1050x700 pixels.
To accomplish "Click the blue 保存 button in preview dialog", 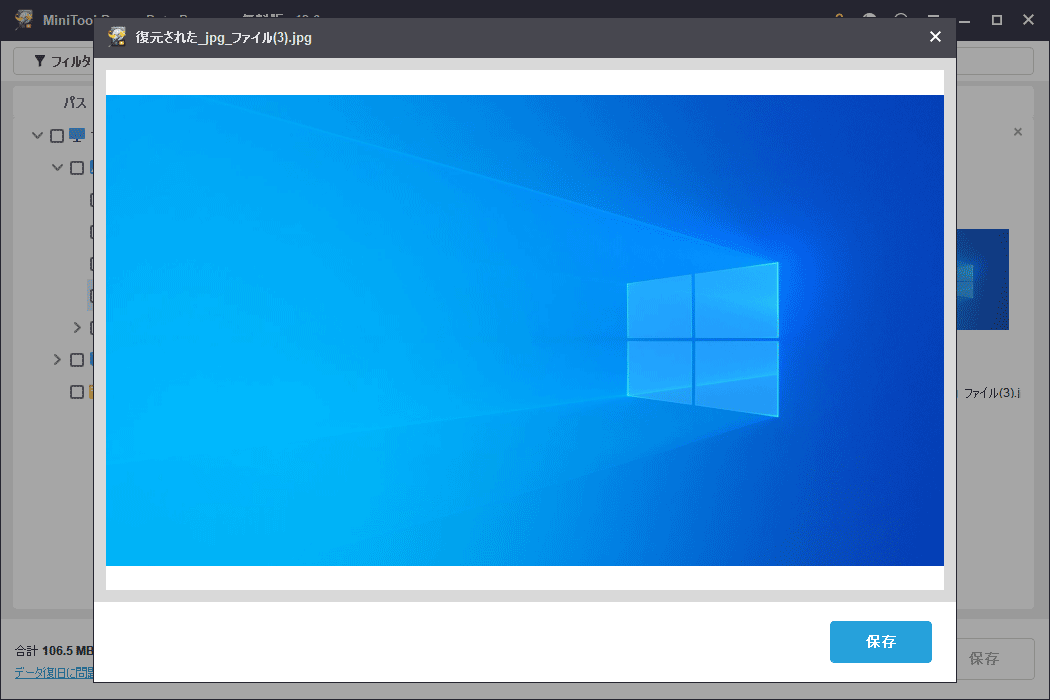I will tap(881, 642).
